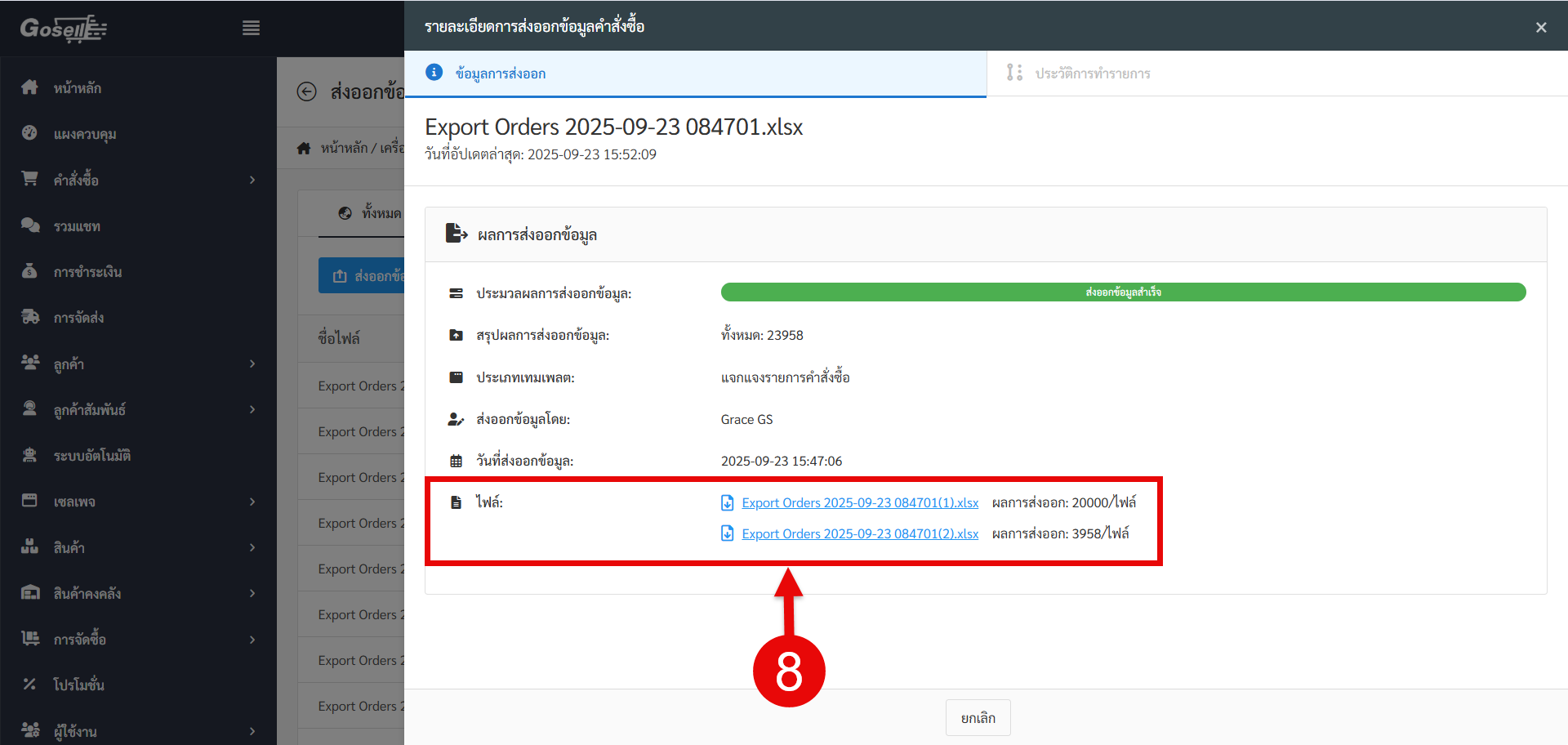The image size is (1568, 745).
Task: Click the ยกเลิก cancel button
Action: 978,718
